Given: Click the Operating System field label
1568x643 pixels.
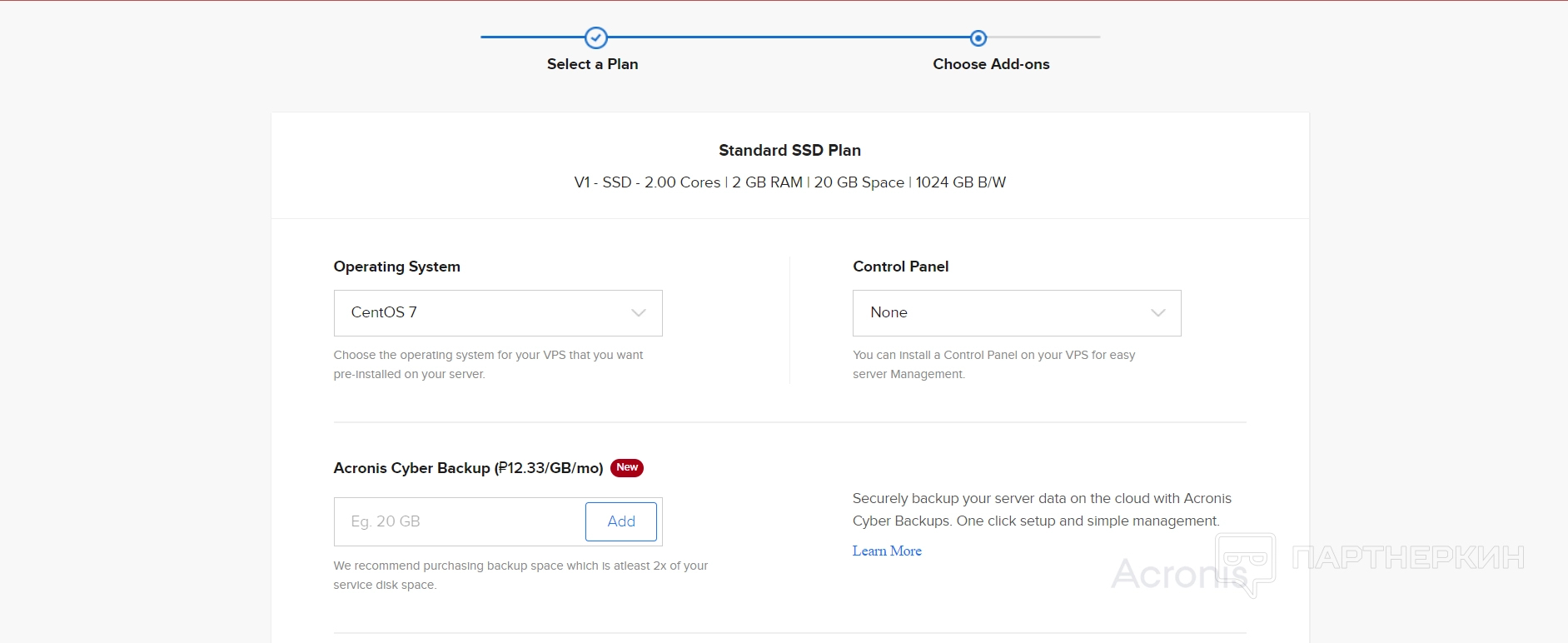Looking at the screenshot, I should 396,267.
